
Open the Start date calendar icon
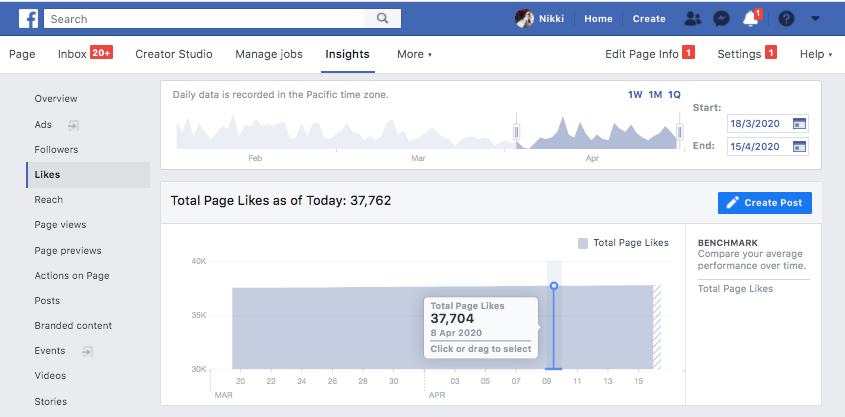pyautogui.click(x=798, y=124)
